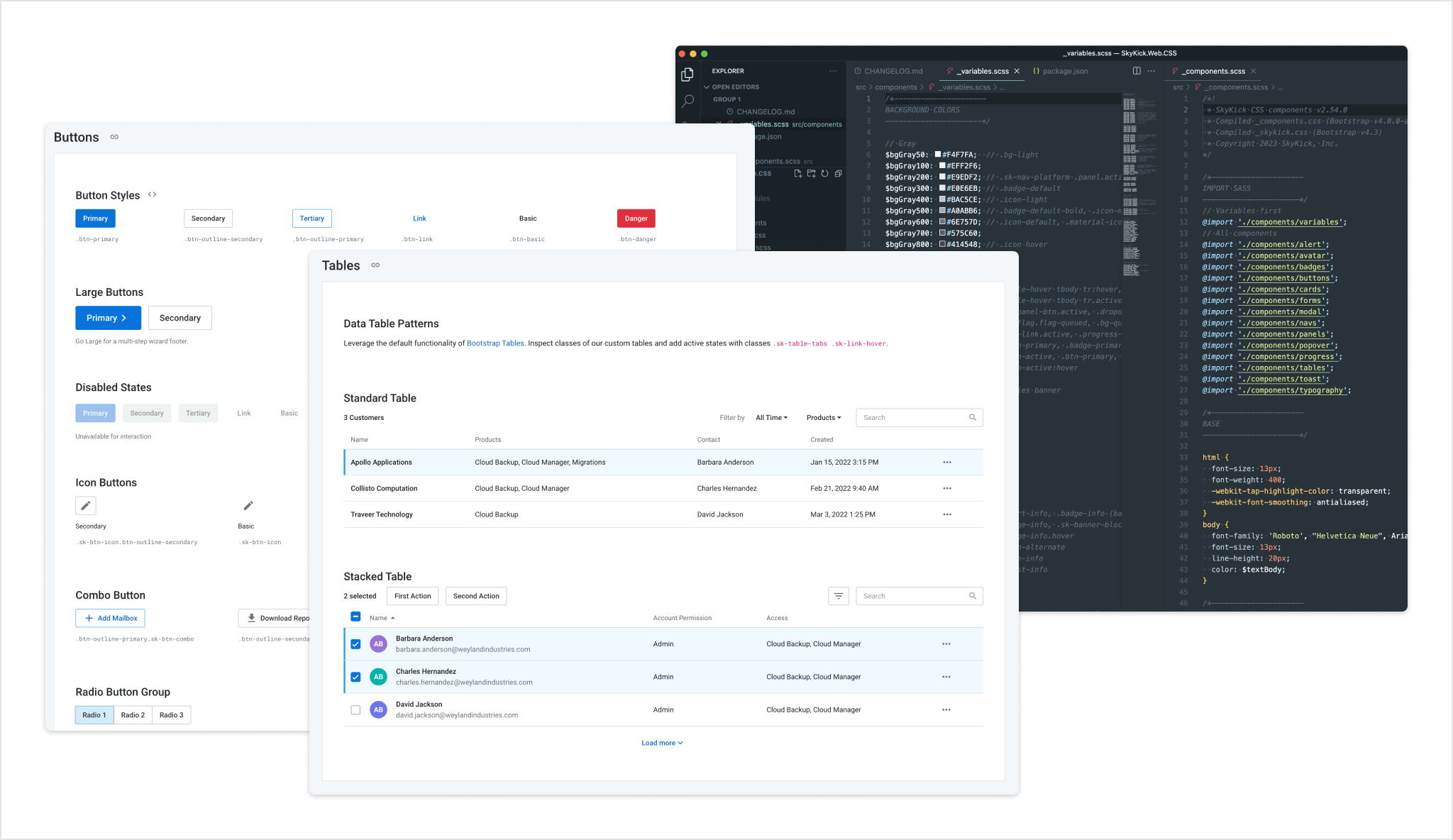1453x840 pixels.
Task: Click the Refresh Explorer icon
Action: [824, 172]
